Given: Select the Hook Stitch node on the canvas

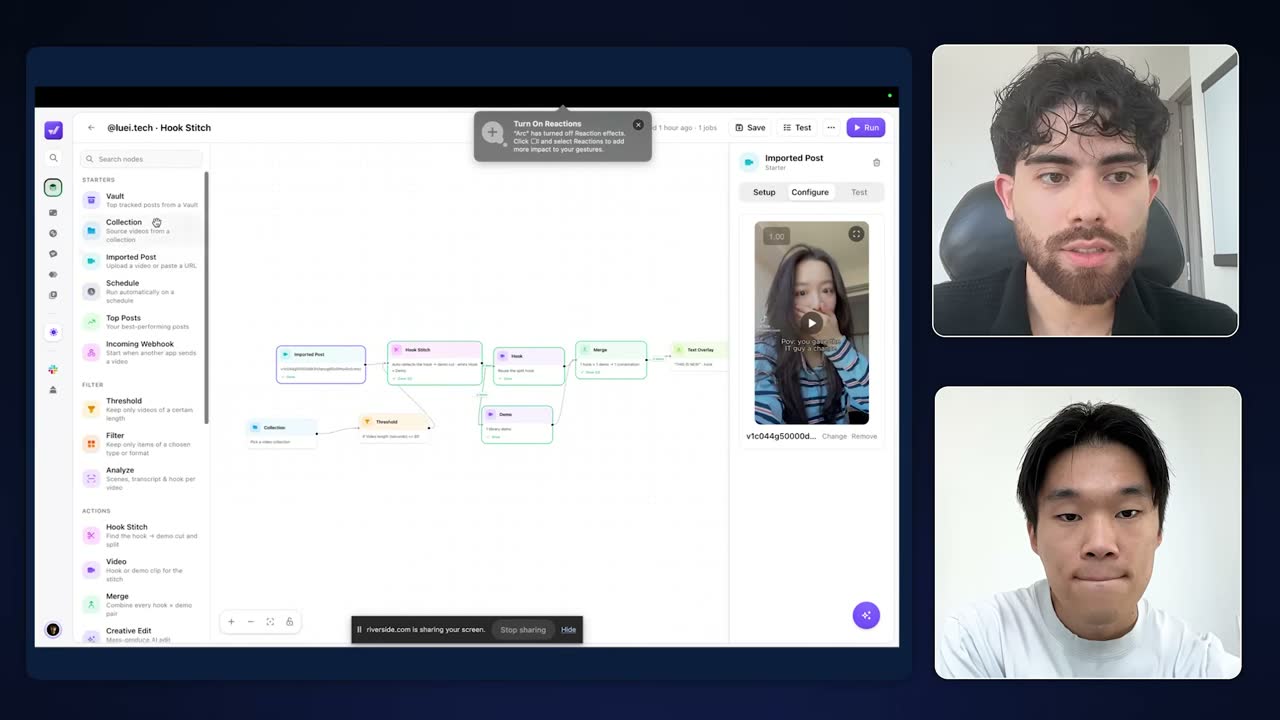Looking at the screenshot, I should pos(435,363).
